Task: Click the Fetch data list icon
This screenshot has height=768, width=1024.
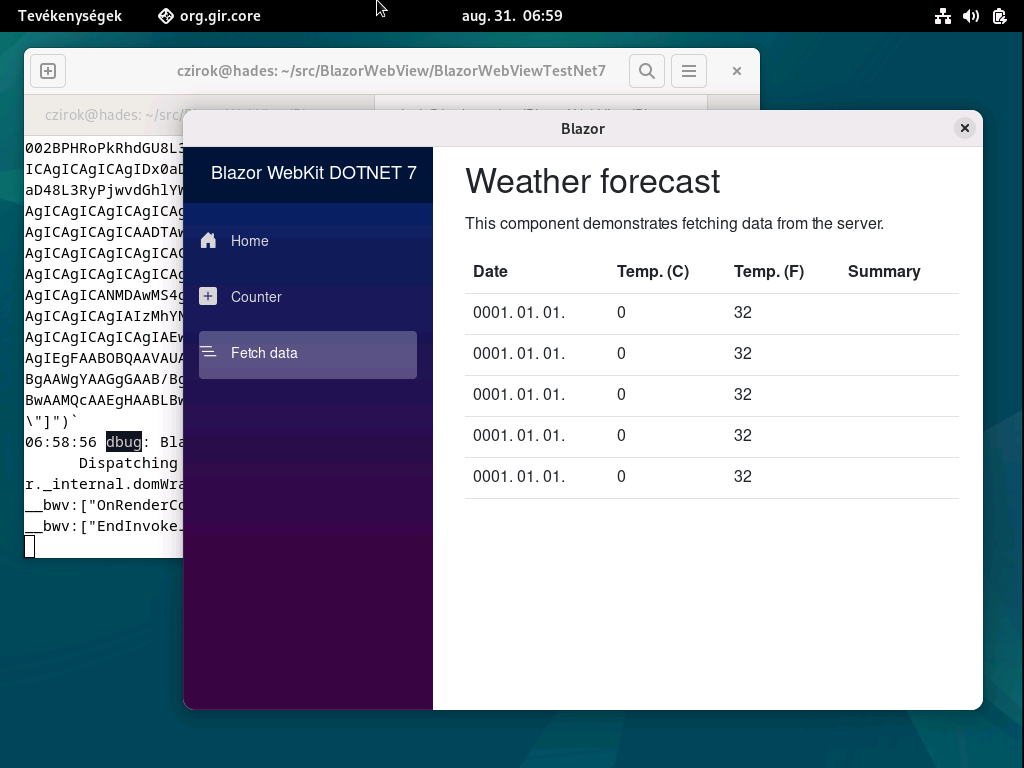Action: click(209, 352)
